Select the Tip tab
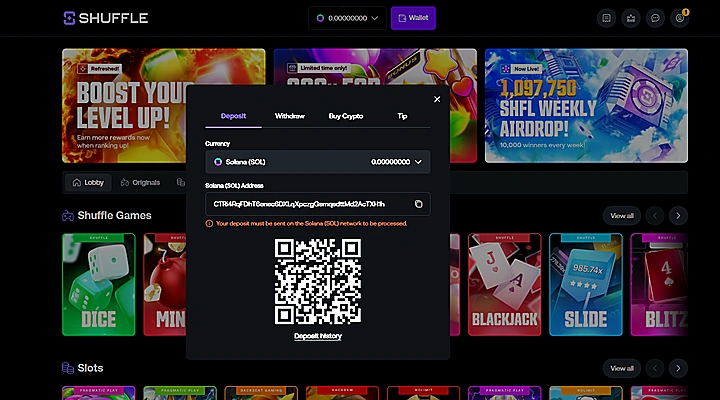 coord(402,116)
